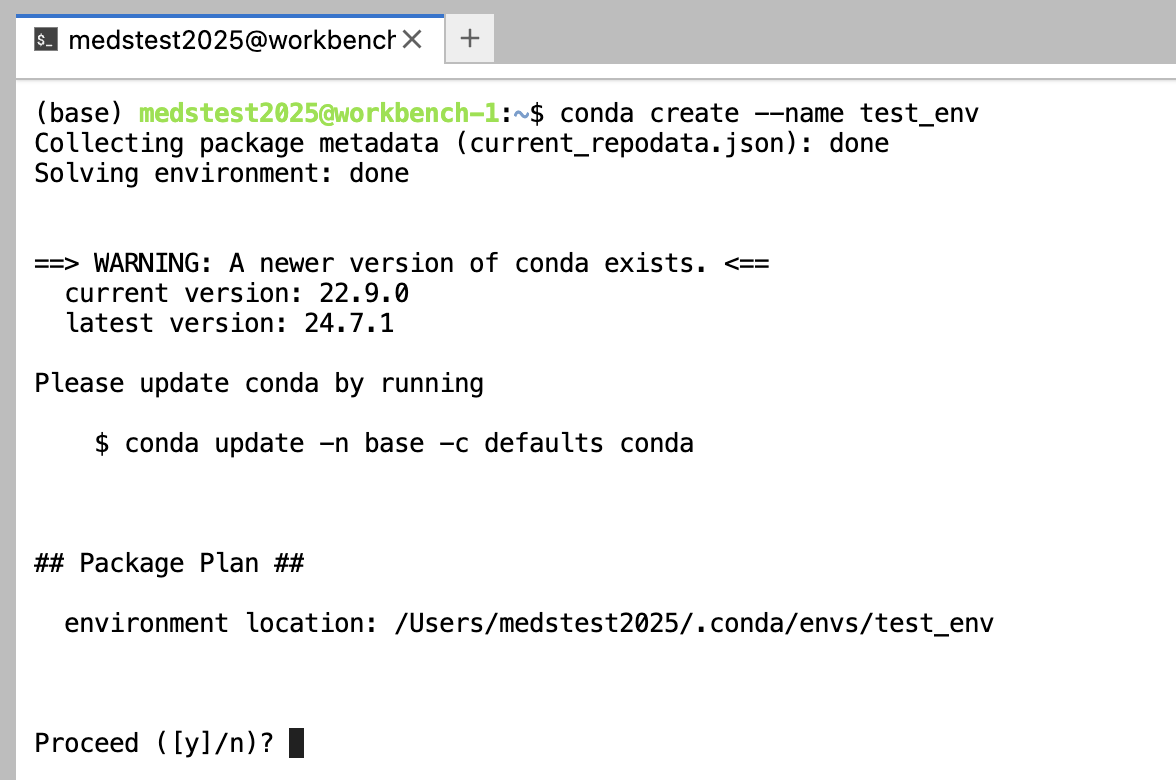Image resolution: width=1176 pixels, height=780 pixels.
Task: Open a new terminal tab with plus button
Action: [x=470, y=38]
